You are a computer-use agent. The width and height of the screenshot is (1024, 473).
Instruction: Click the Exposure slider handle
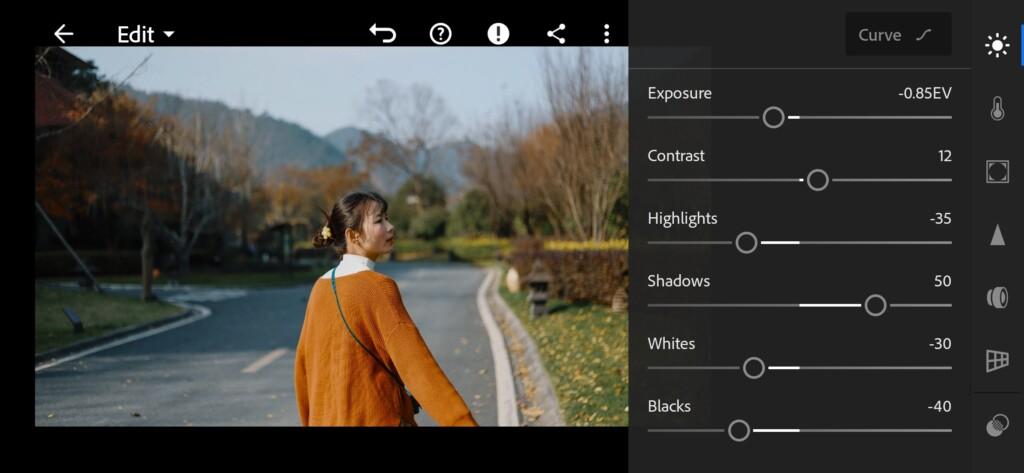773,118
